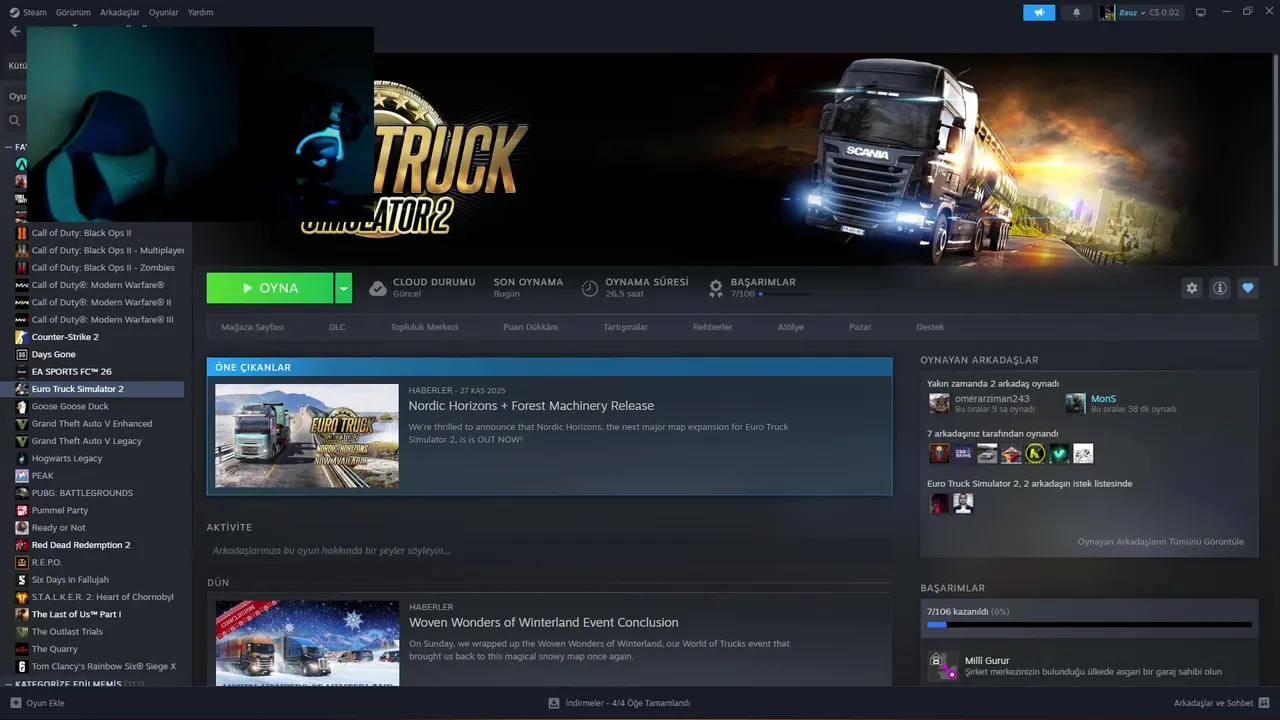Click the plus icon beside Oyun Ekle
Image resolution: width=1280 pixels, height=720 pixels.
pos(15,703)
